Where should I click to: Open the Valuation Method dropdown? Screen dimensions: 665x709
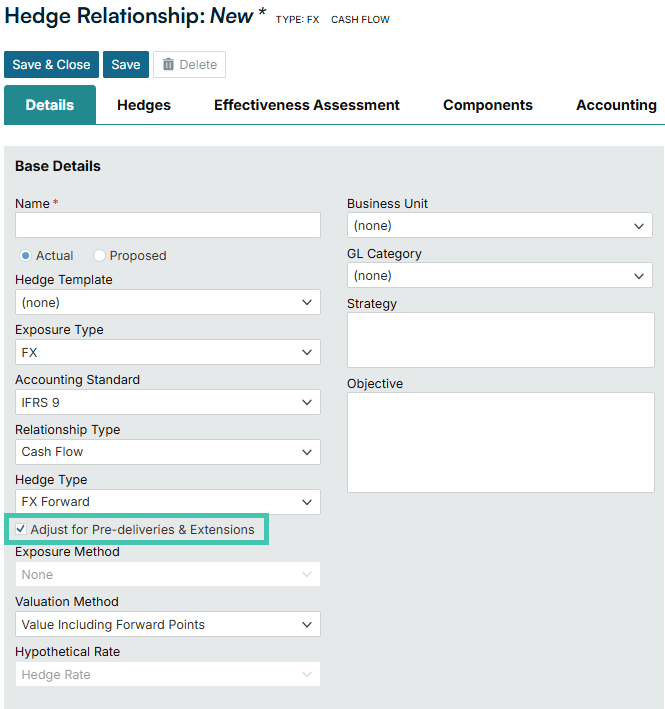tap(168, 624)
